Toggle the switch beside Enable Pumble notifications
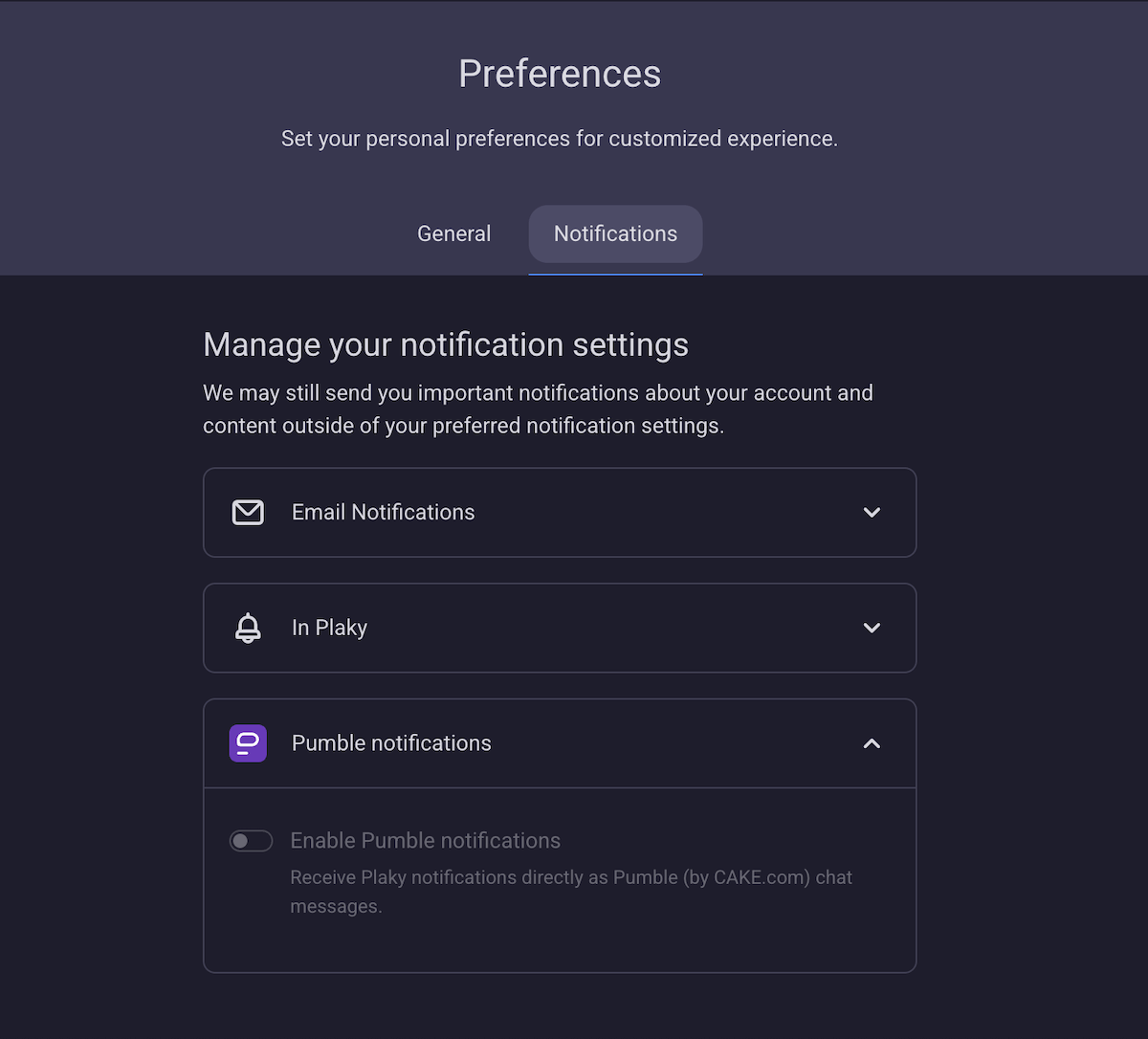The width and height of the screenshot is (1148, 1039). pos(251,840)
